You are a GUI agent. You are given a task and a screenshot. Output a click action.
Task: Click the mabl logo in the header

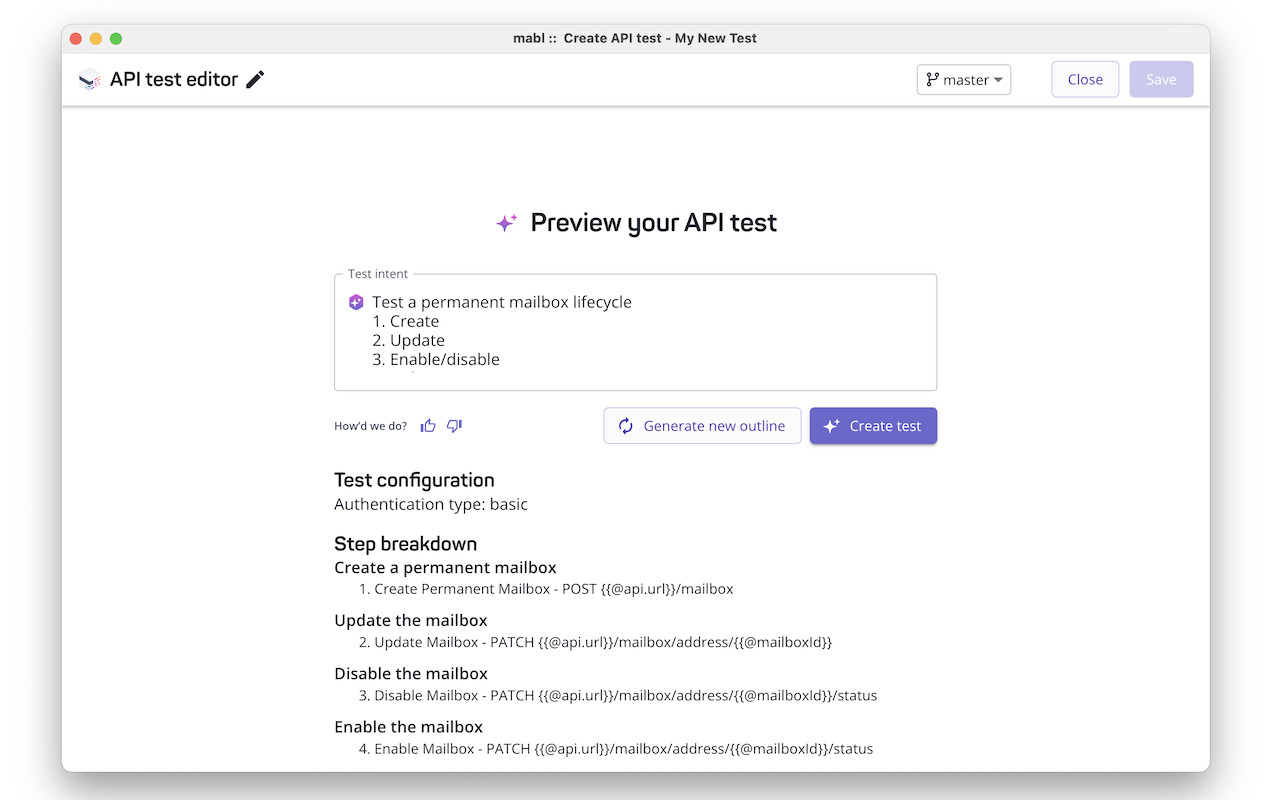[88, 79]
